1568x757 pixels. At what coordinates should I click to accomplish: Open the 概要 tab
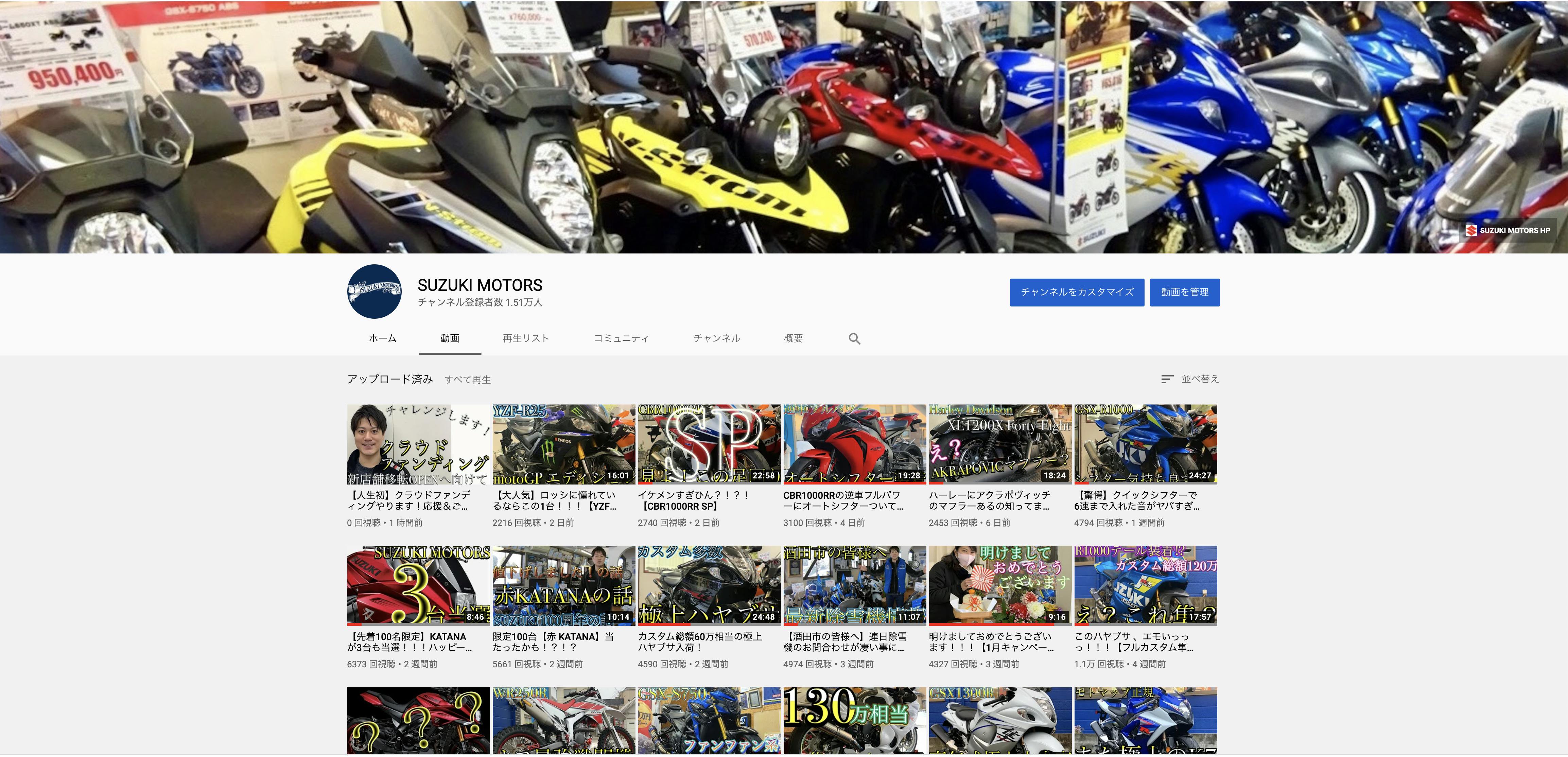click(793, 338)
